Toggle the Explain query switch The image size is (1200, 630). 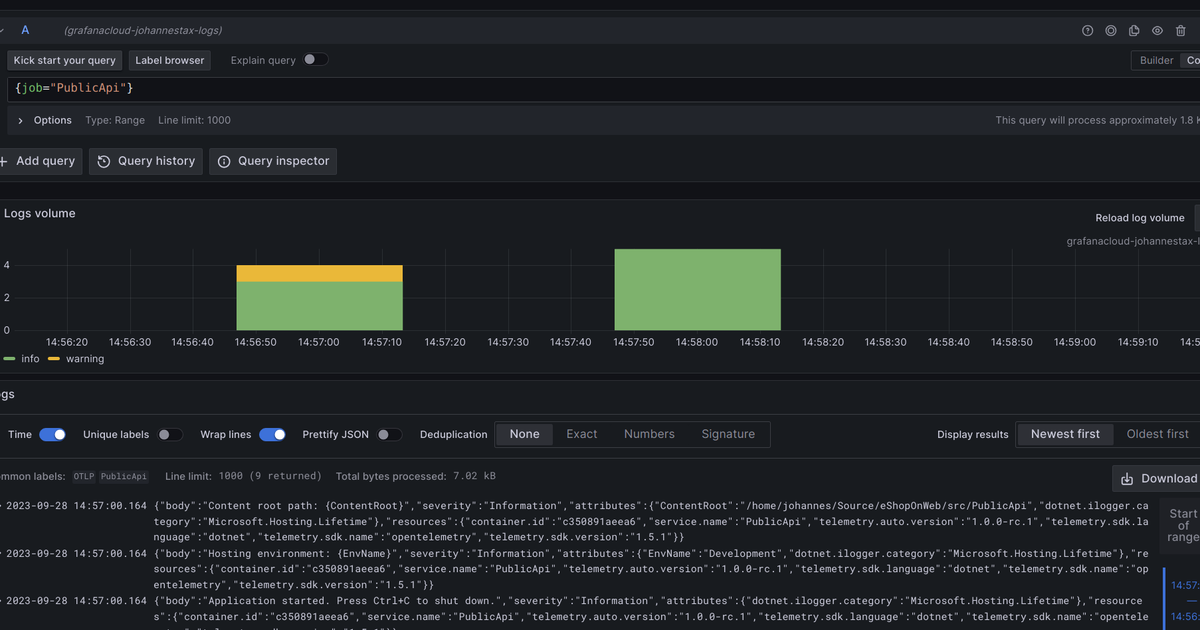pos(316,60)
